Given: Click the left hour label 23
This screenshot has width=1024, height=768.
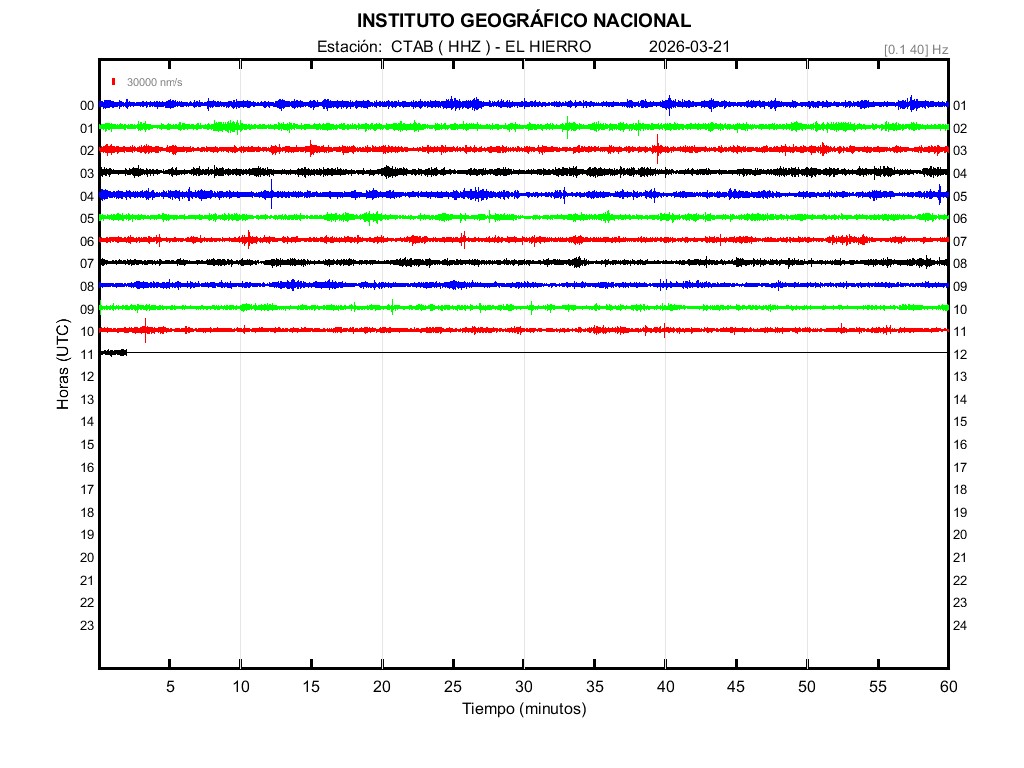Looking at the screenshot, I should pos(87,626).
